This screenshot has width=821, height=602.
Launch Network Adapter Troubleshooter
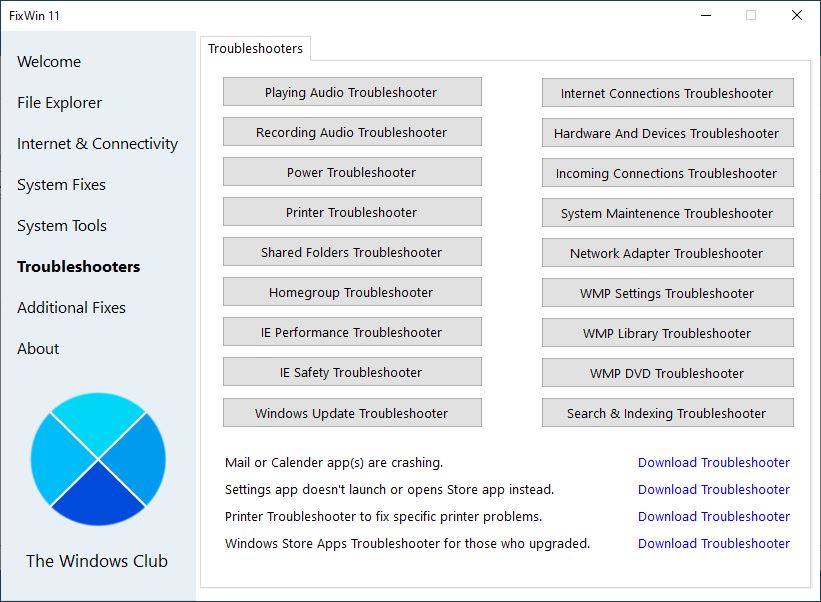(x=668, y=253)
